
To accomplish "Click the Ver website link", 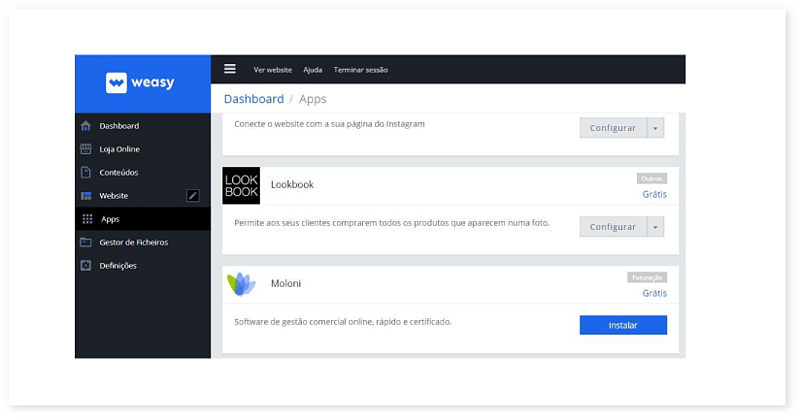I will [x=272, y=70].
